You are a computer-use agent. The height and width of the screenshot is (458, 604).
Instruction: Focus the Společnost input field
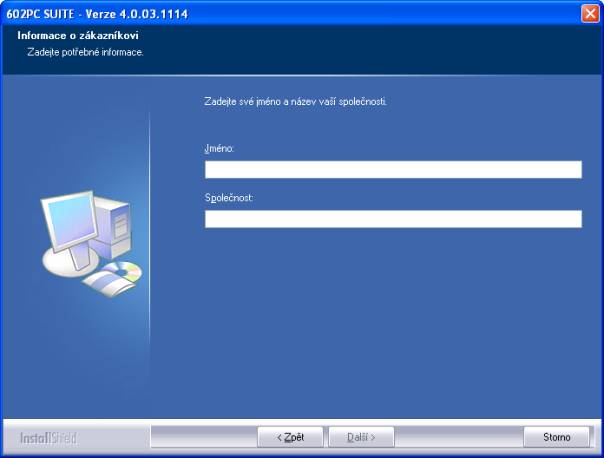[x=393, y=219]
